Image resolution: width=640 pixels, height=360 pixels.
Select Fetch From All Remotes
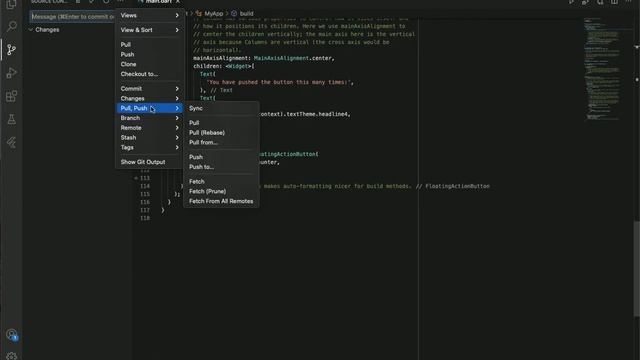pos(221,201)
